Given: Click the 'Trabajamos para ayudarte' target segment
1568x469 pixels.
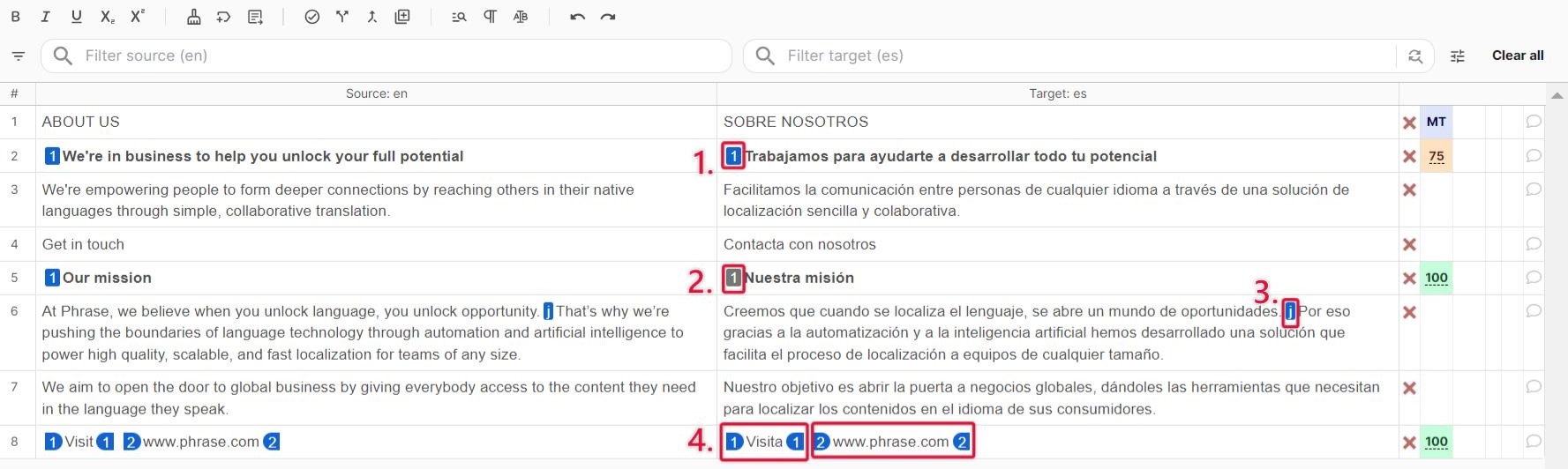Looking at the screenshot, I should coord(1057,156).
